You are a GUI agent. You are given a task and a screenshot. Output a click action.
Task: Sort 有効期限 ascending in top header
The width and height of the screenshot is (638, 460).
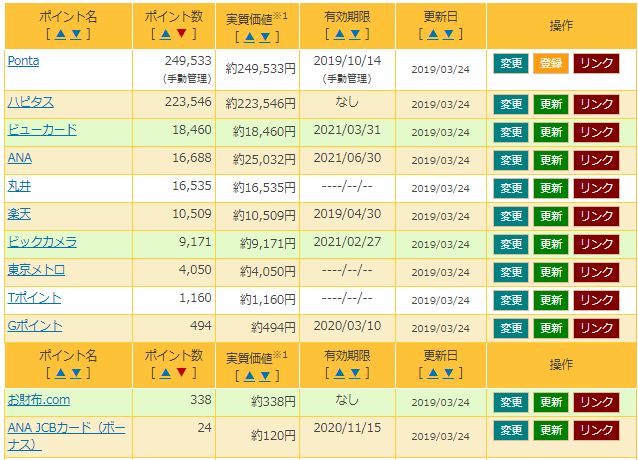339,34
